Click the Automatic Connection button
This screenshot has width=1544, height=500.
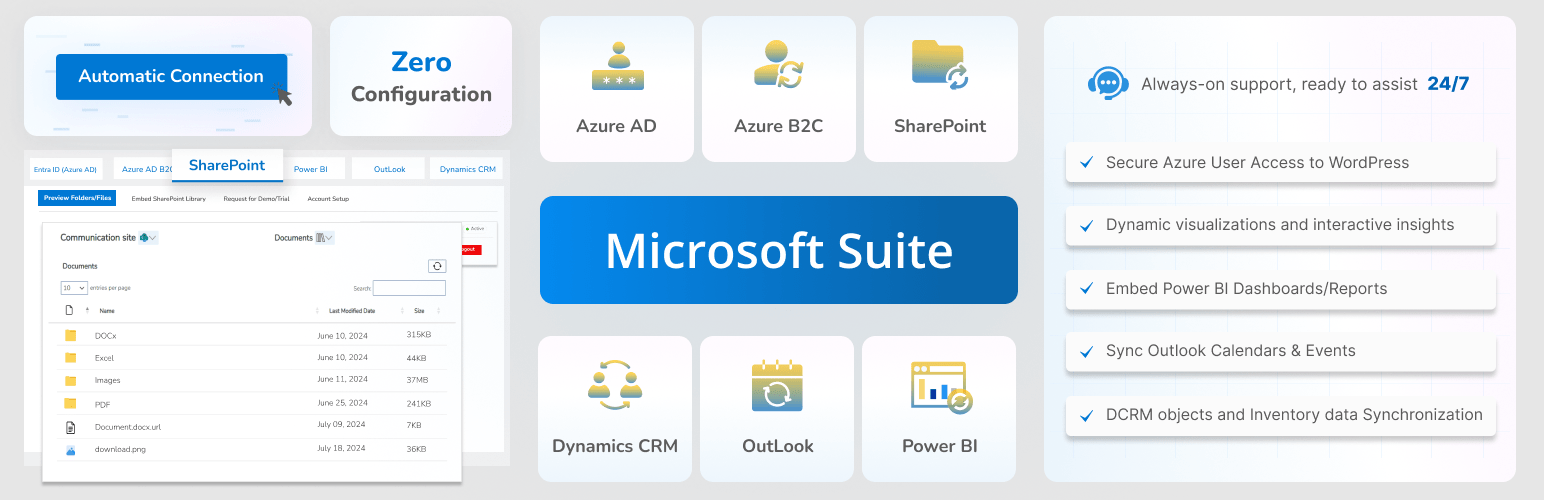171,76
